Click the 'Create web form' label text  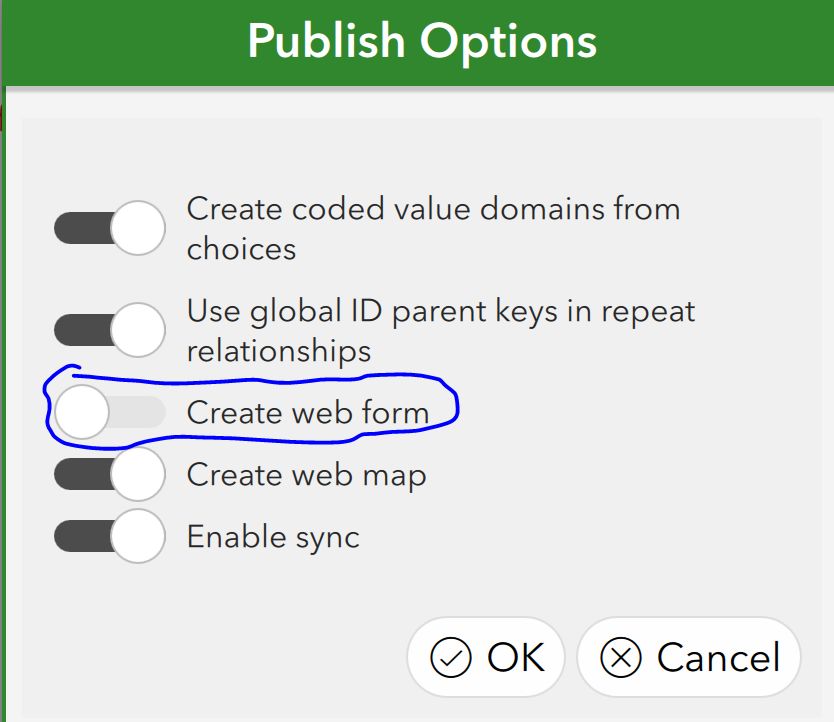pyautogui.click(x=308, y=412)
